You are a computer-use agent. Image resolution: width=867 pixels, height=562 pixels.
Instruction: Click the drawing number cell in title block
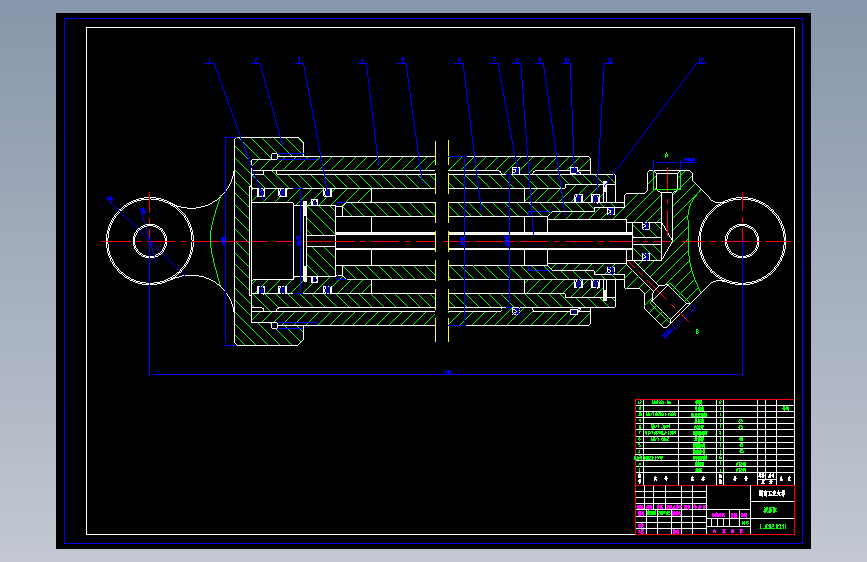772,526
